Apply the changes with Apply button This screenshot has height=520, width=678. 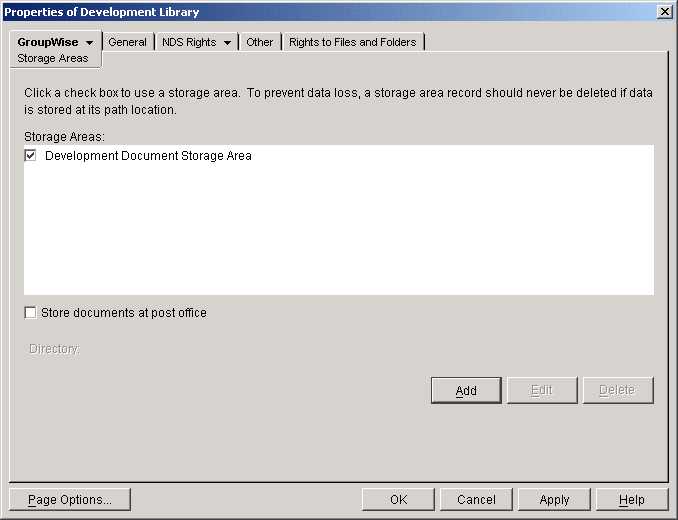(554, 500)
